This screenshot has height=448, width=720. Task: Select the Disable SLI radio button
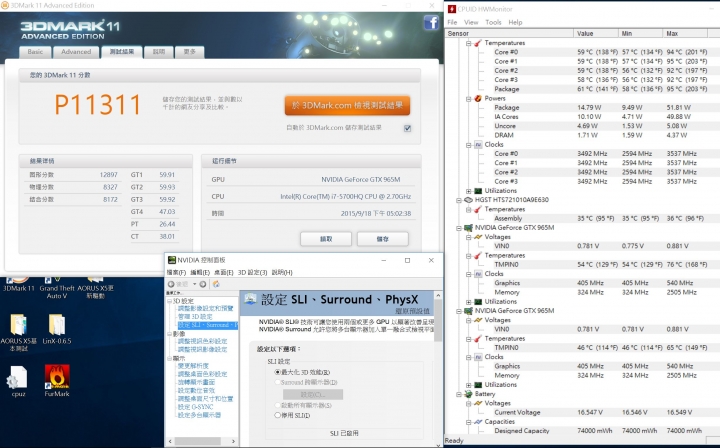277,415
